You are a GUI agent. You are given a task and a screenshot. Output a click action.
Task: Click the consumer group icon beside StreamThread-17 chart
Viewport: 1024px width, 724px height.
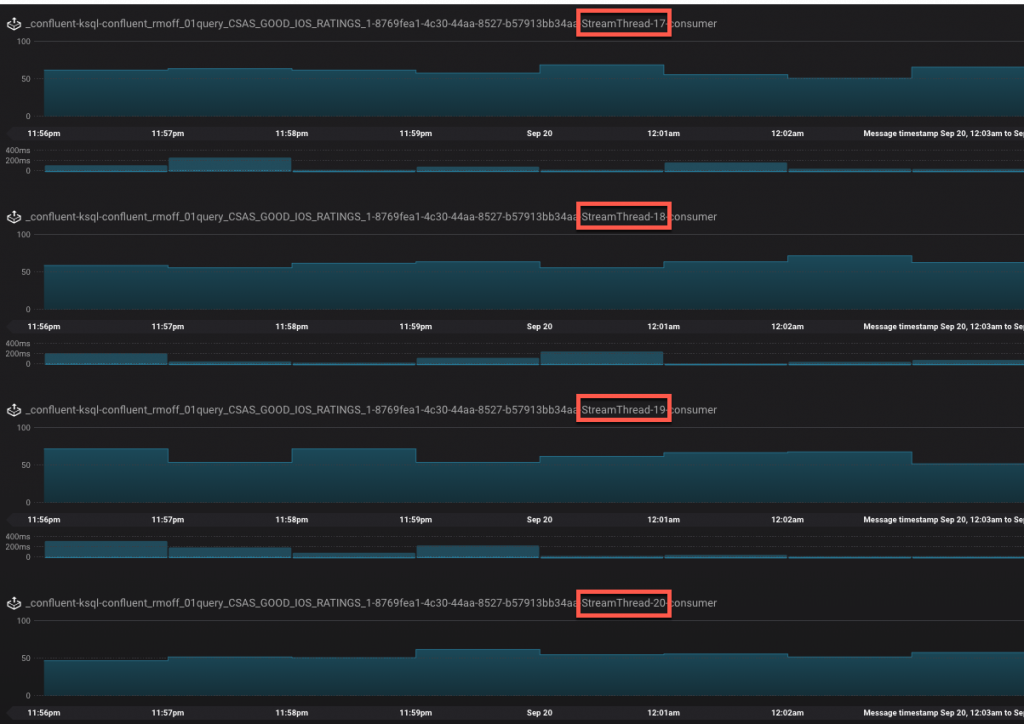pyautogui.click(x=13, y=22)
